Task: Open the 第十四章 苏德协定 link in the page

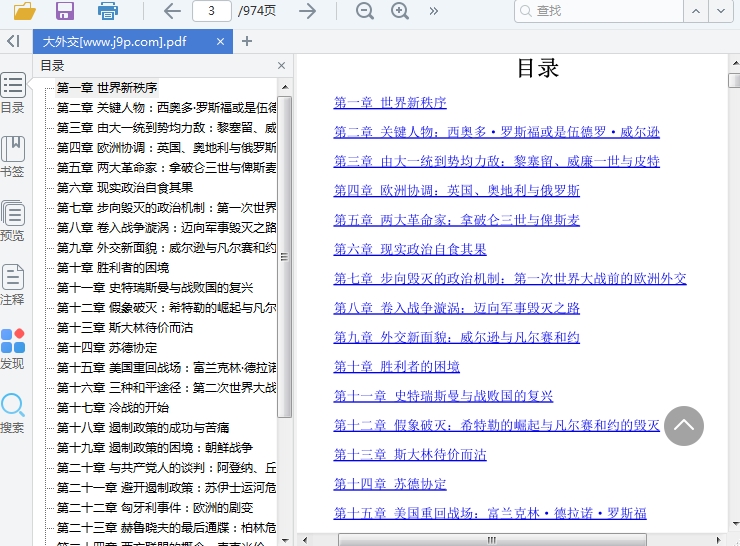Action: [390, 484]
